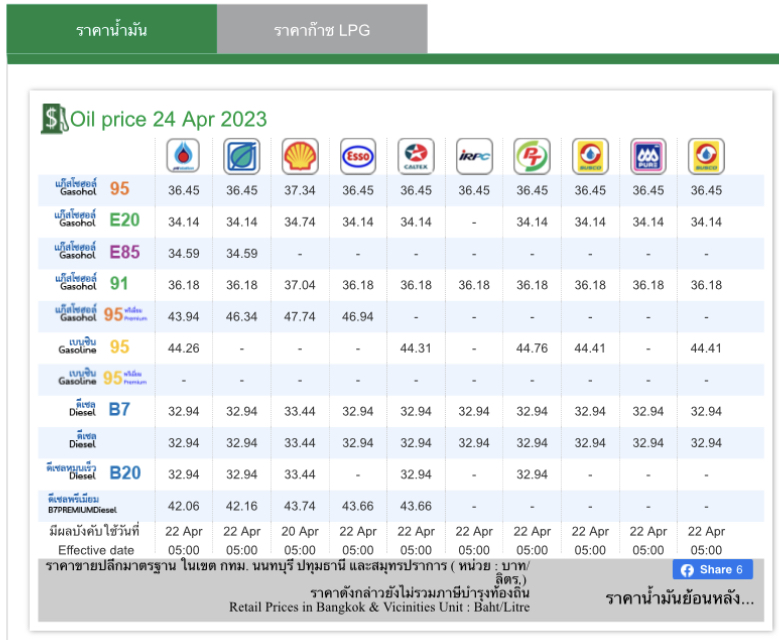Image resolution: width=779 pixels, height=640 pixels.
Task: Click the Gasohol 91 fuel label
Action: click(92, 283)
